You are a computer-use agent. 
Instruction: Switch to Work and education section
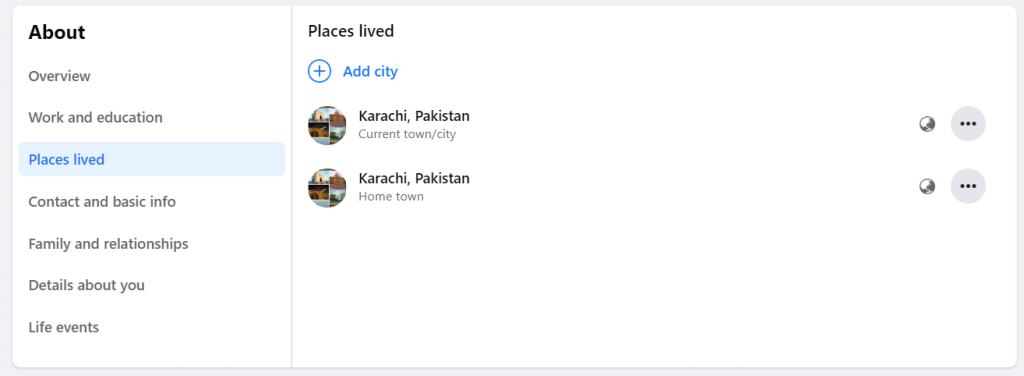(x=95, y=118)
